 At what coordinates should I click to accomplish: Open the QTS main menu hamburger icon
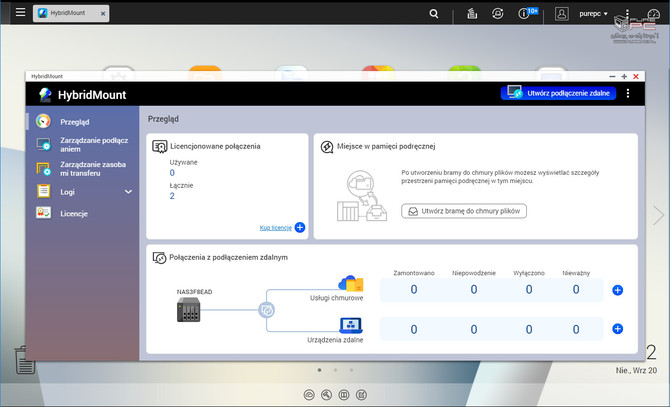pyautogui.click(x=20, y=12)
